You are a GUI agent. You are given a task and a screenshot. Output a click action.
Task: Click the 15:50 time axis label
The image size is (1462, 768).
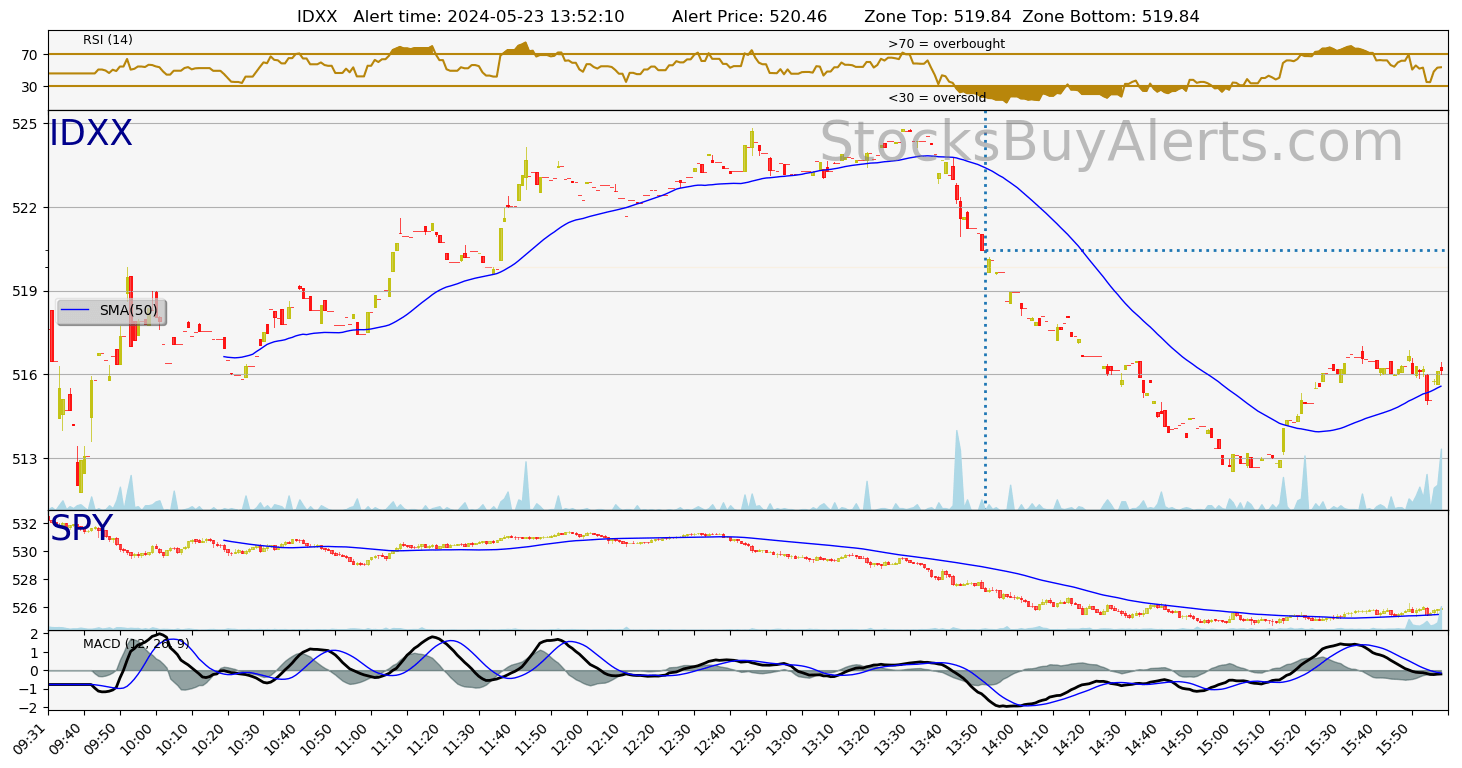(1395, 741)
